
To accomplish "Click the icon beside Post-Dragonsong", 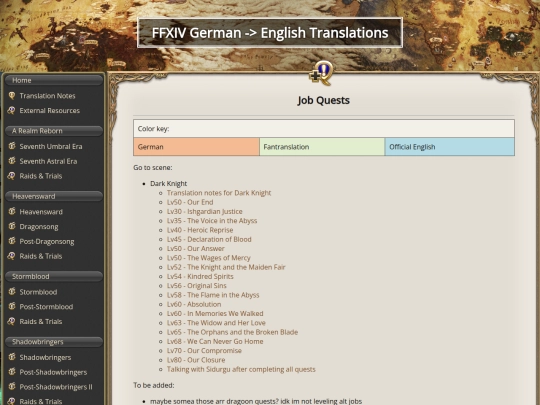I will click(12, 241).
